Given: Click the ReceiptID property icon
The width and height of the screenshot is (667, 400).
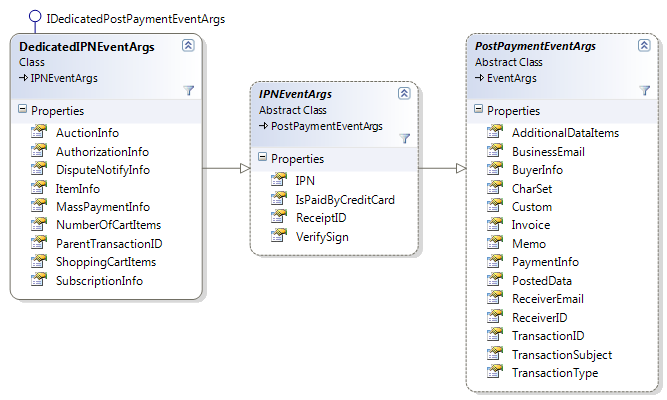Looking at the screenshot, I should click(279, 217).
